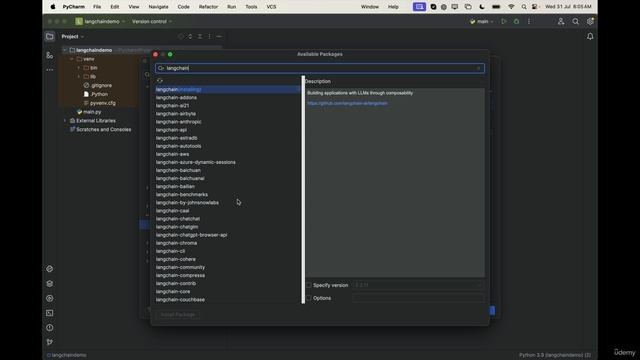Open the Version control dropdown
The image size is (640, 360).
click(x=152, y=22)
